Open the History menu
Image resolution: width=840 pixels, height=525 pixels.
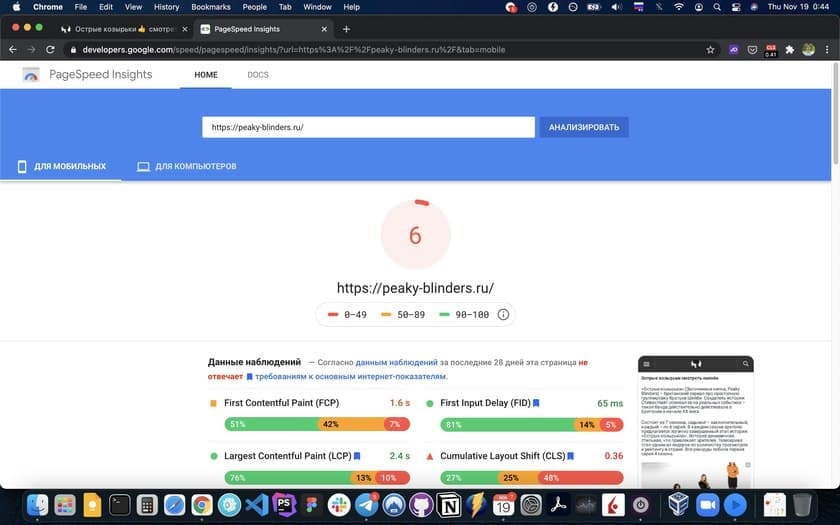[167, 7]
